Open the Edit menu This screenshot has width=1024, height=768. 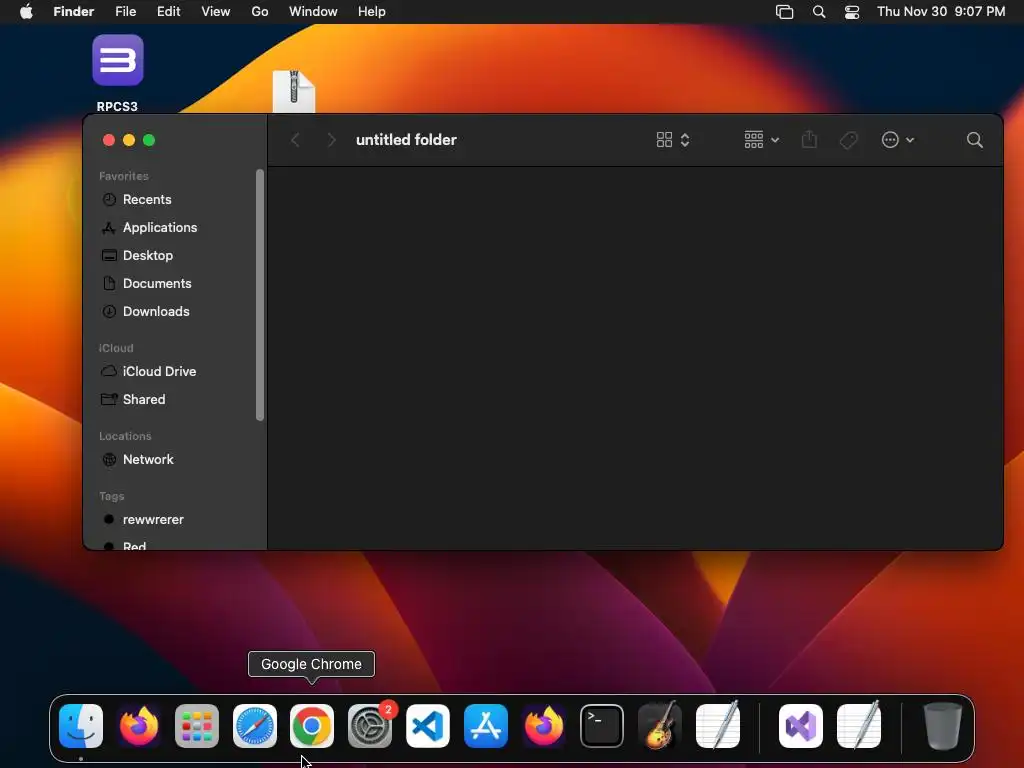pyautogui.click(x=168, y=11)
